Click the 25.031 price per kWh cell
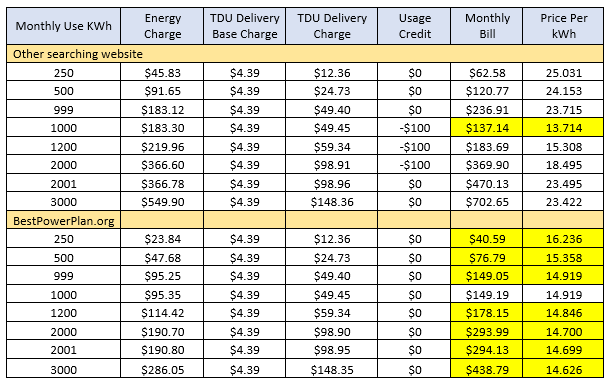This screenshot has height=383, width=612. pos(563,73)
